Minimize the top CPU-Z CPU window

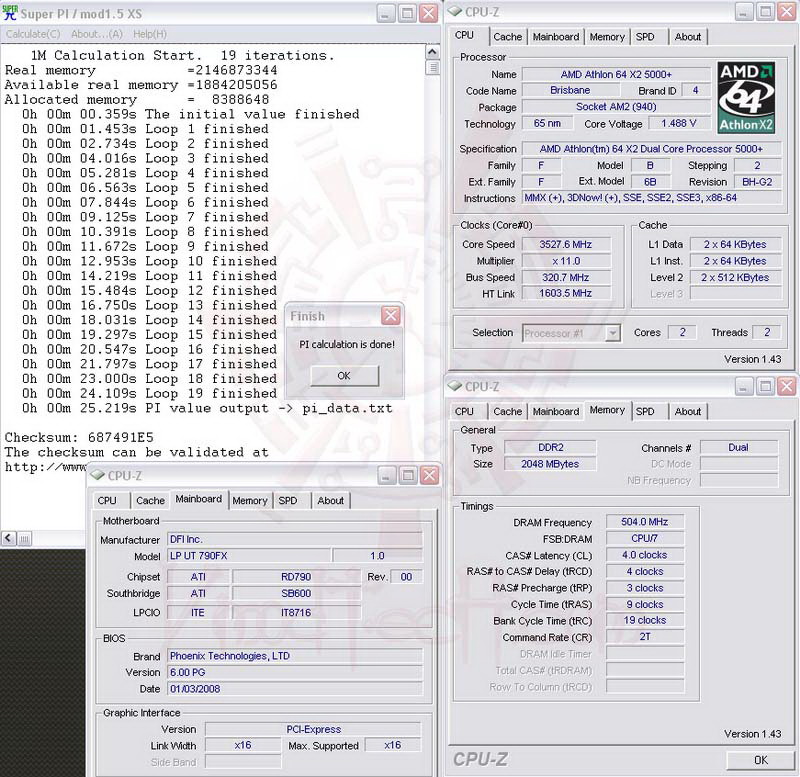744,12
